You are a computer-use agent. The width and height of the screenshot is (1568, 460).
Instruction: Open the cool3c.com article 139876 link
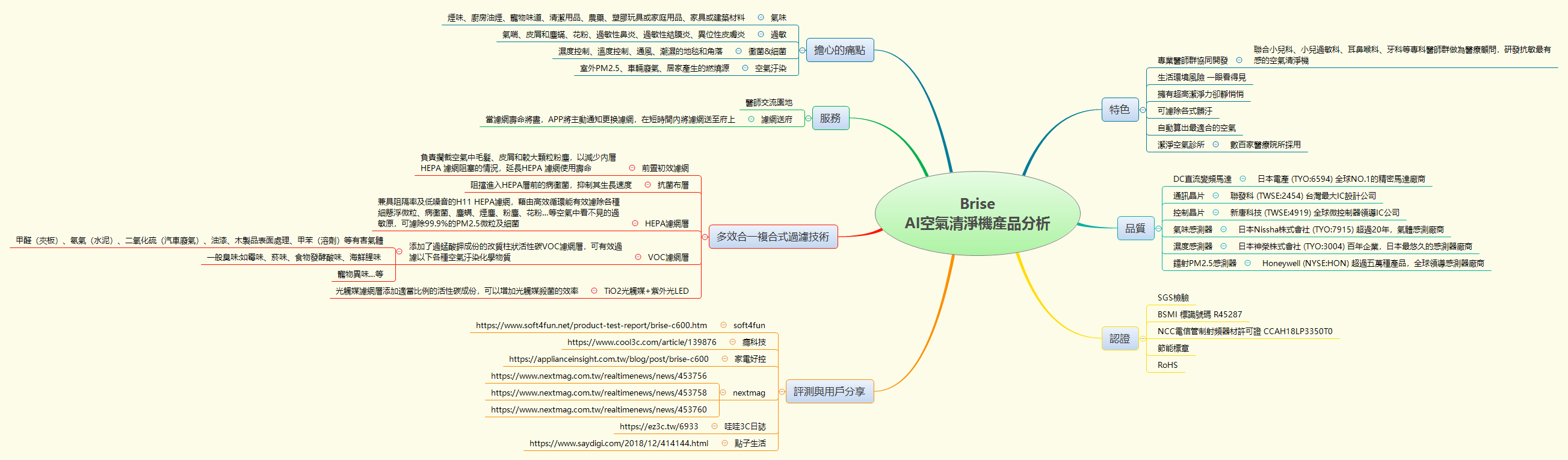[x=641, y=343]
